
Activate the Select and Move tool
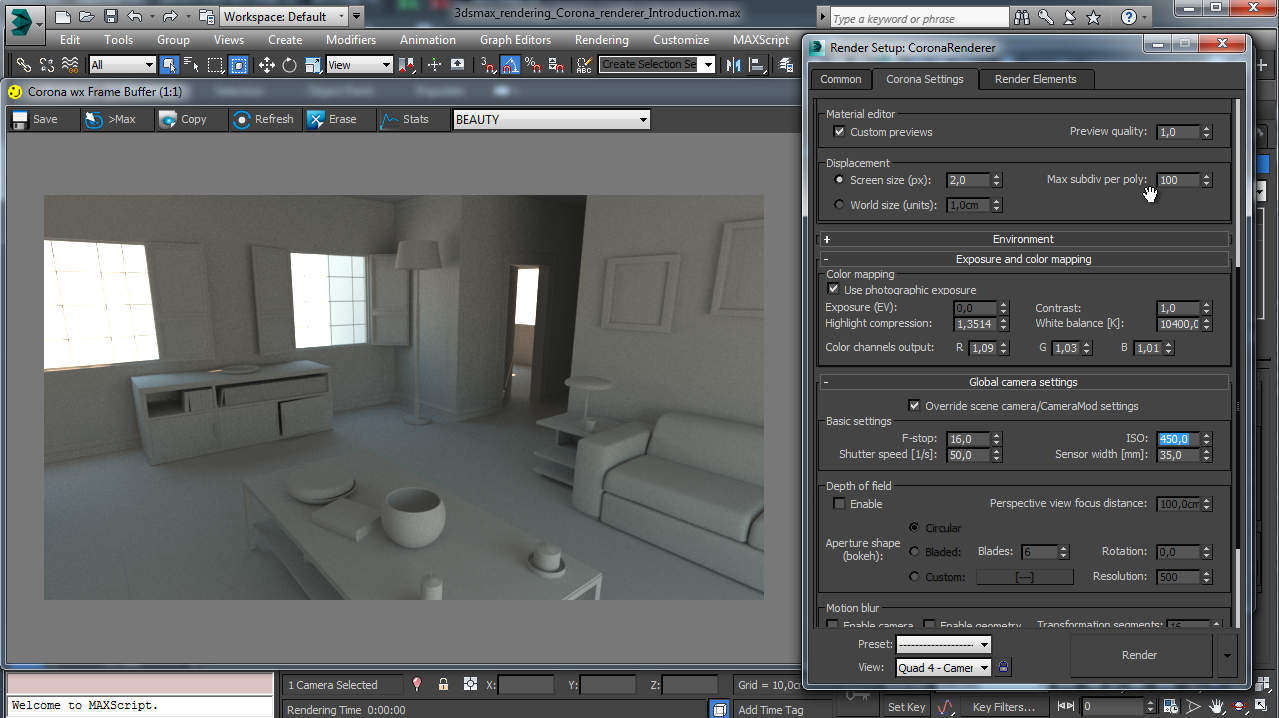click(x=267, y=65)
